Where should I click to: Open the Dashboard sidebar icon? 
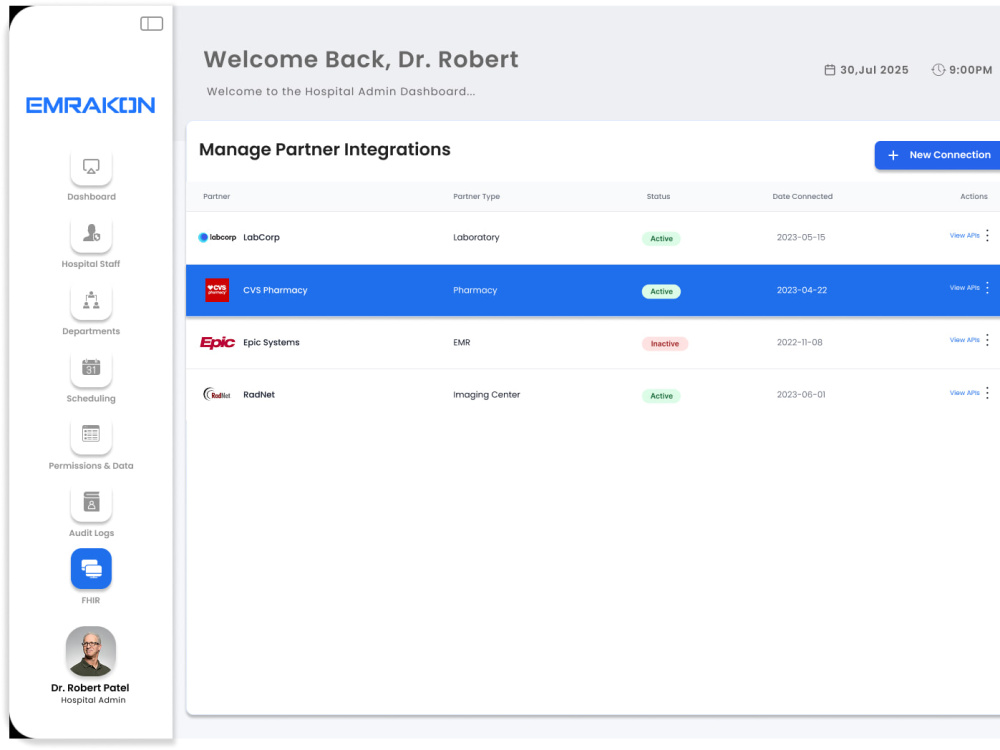point(91,167)
